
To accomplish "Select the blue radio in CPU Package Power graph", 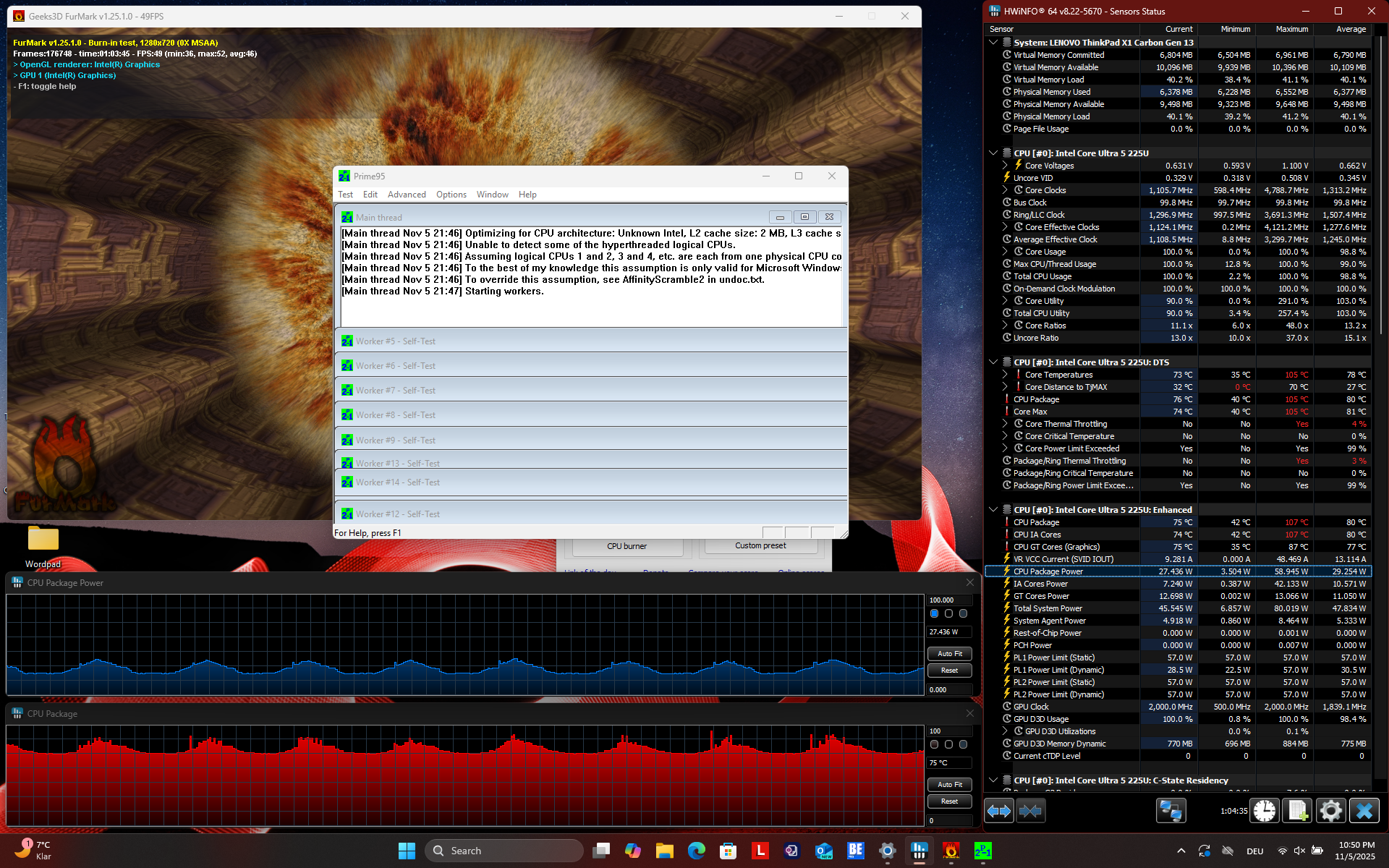I will 934,613.
